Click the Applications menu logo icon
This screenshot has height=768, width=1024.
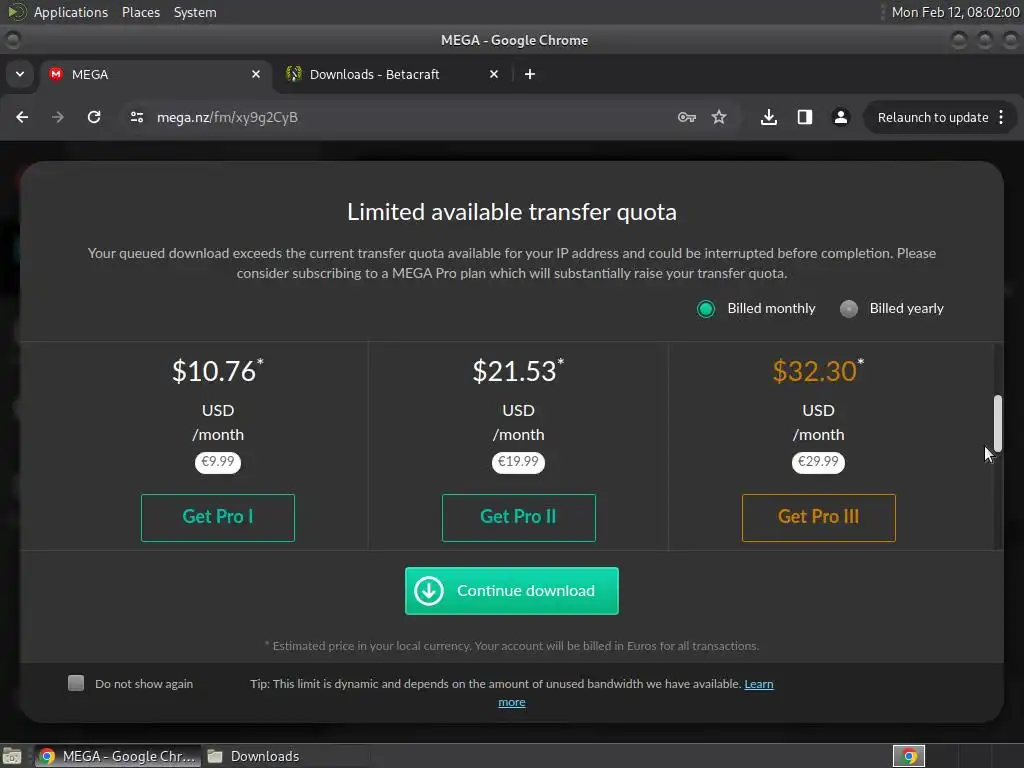coord(17,12)
